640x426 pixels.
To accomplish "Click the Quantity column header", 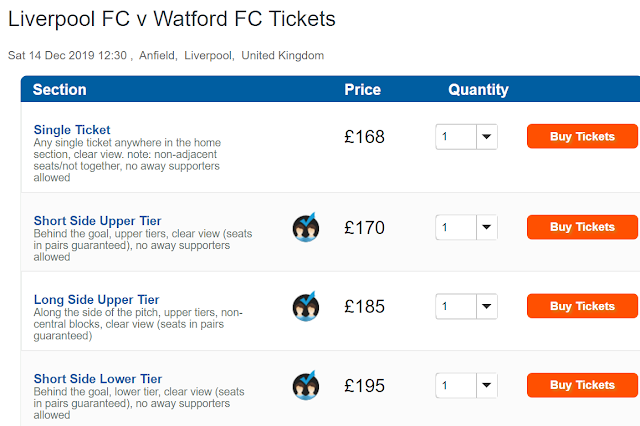I will coord(478,90).
